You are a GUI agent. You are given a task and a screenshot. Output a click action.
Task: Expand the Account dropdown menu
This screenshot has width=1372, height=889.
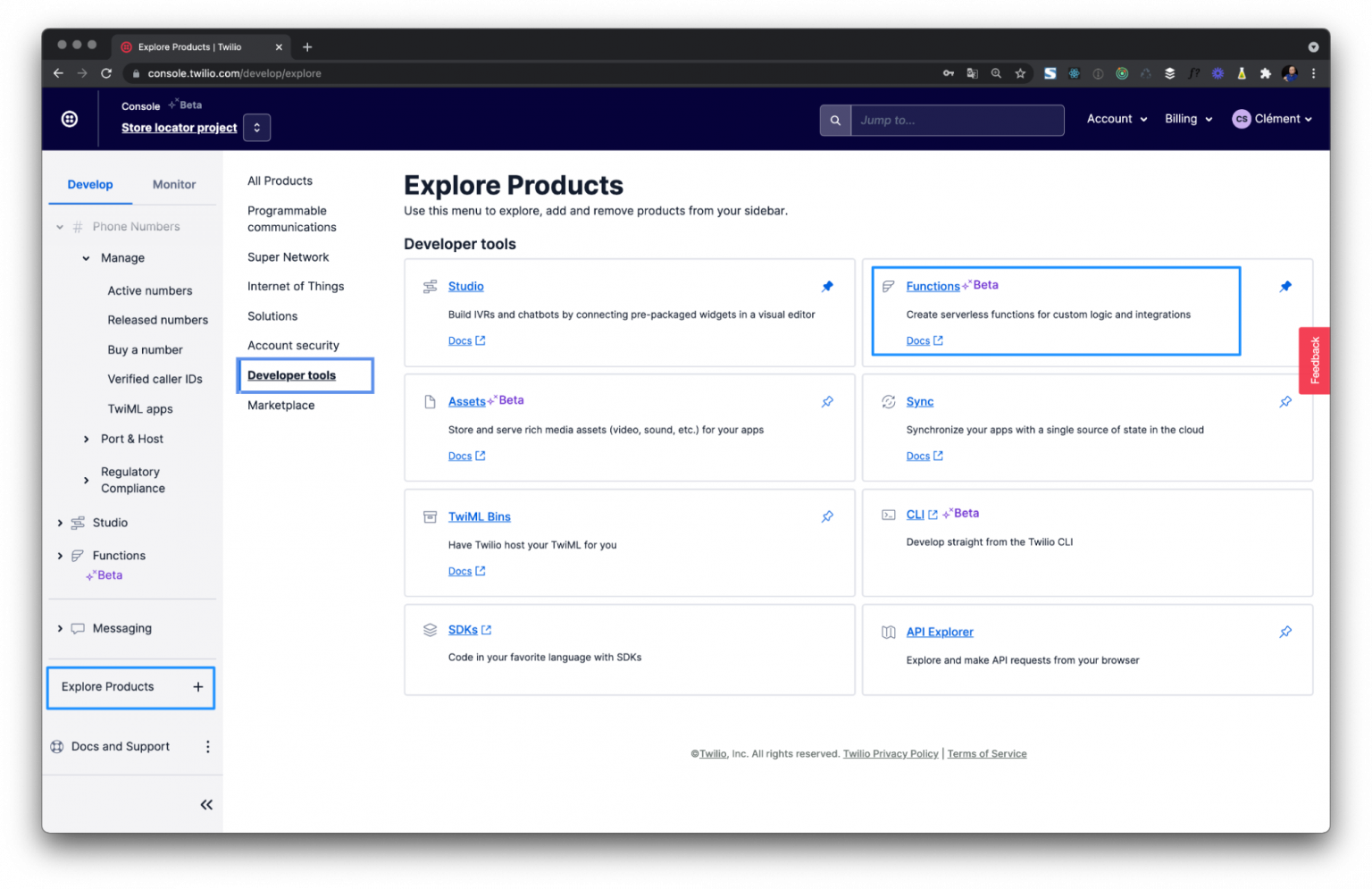pyautogui.click(x=1117, y=119)
